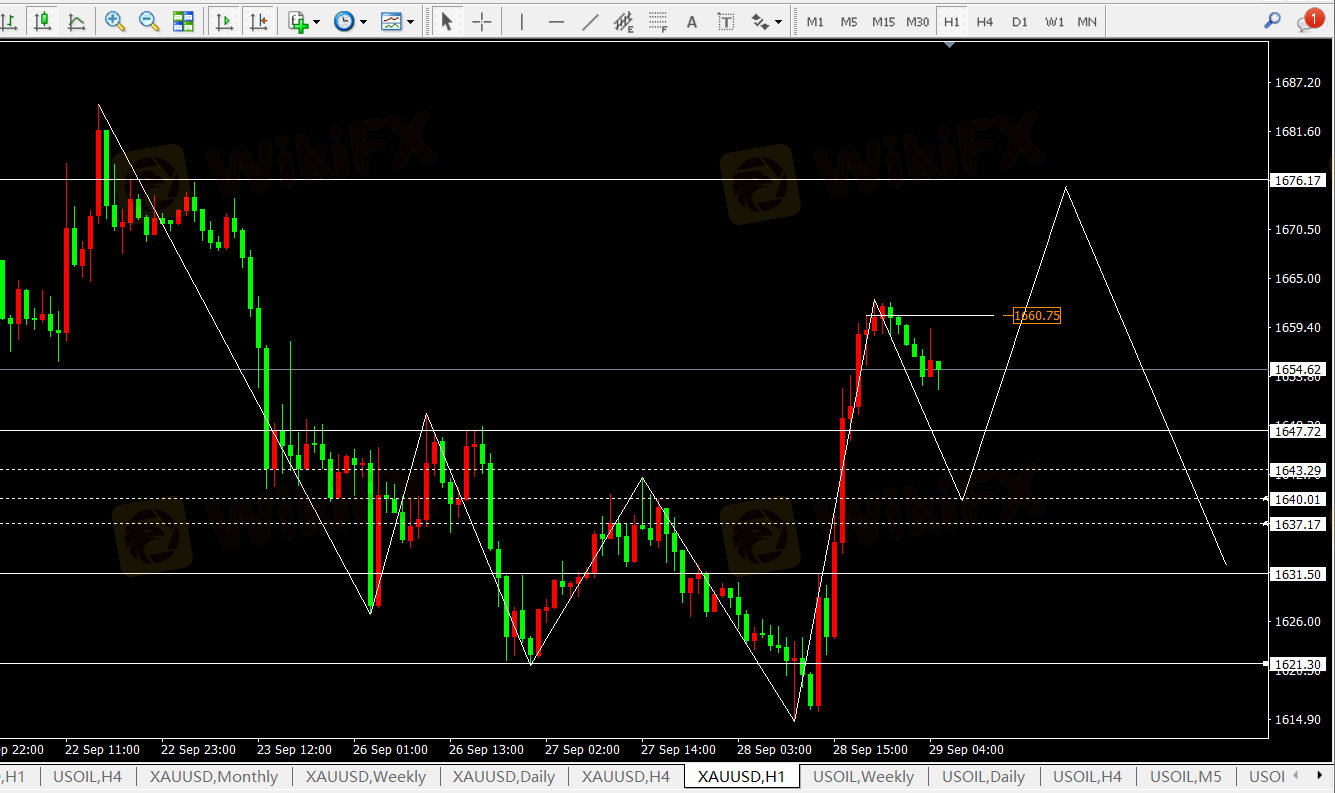This screenshot has width=1335, height=793.
Task: Toggle Chart Shift button
Action: coord(259,21)
